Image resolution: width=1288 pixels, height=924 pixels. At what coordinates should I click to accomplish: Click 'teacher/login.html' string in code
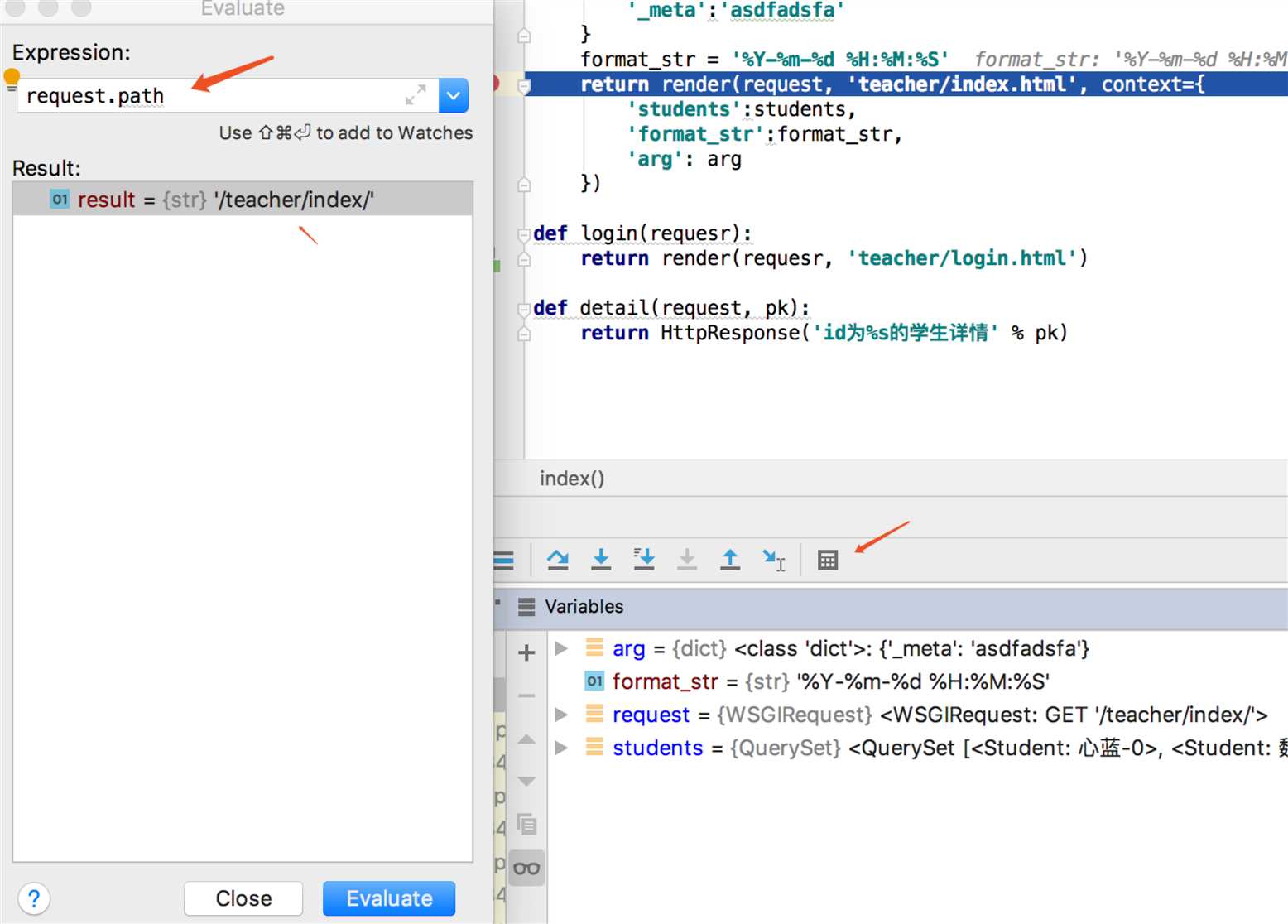(x=963, y=258)
